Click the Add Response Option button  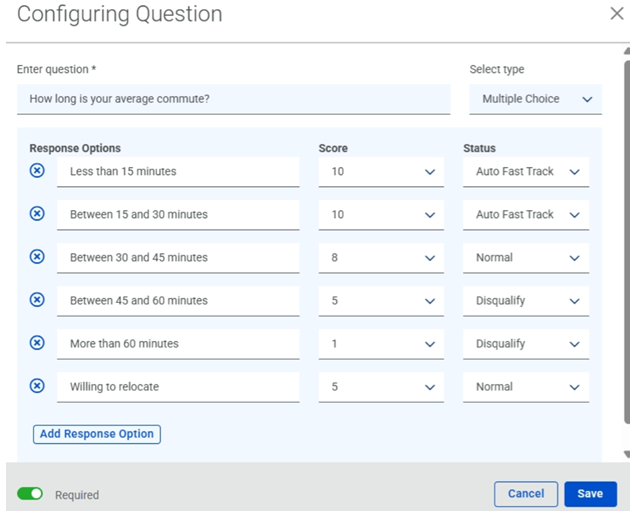[97, 434]
